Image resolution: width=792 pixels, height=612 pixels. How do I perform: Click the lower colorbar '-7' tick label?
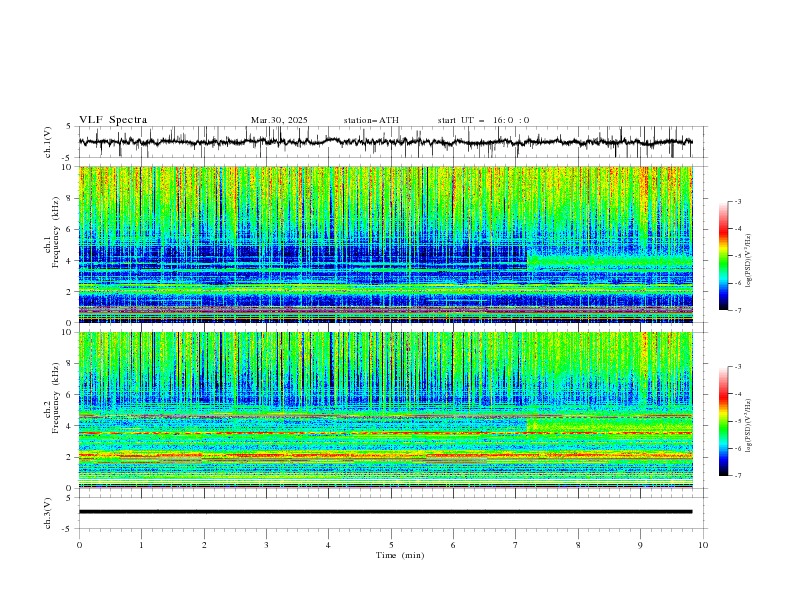(x=737, y=476)
